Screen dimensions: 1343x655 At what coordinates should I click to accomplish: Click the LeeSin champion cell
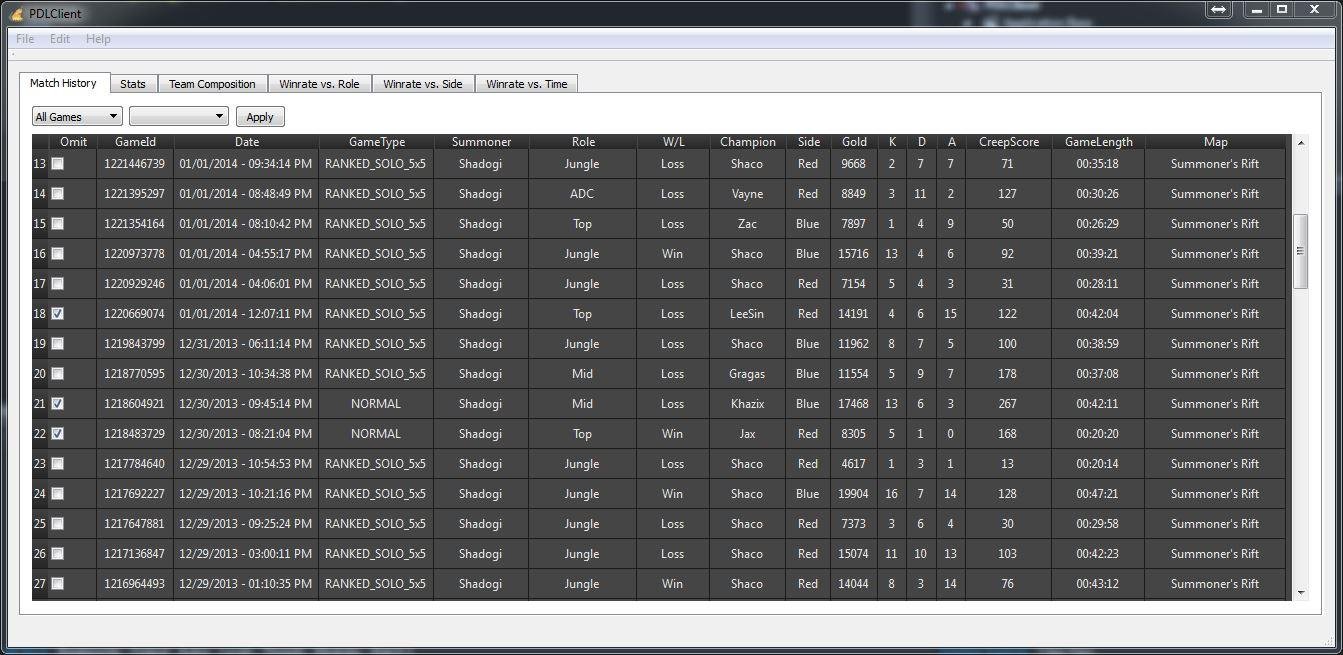coord(747,314)
